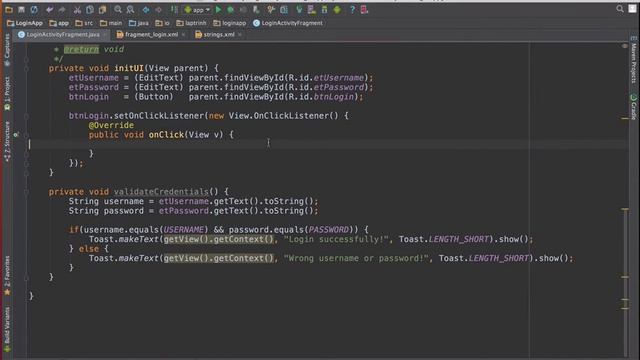Click Sync Project with Gradle icon
The width and height of the screenshot is (640, 360).
(299, 9)
